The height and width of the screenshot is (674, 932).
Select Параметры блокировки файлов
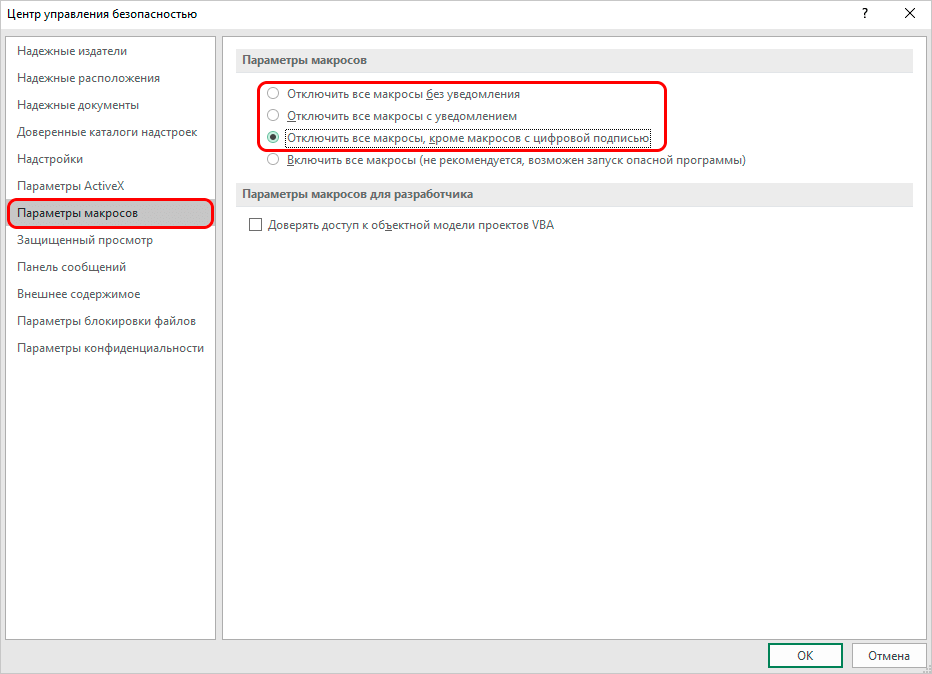tap(111, 321)
